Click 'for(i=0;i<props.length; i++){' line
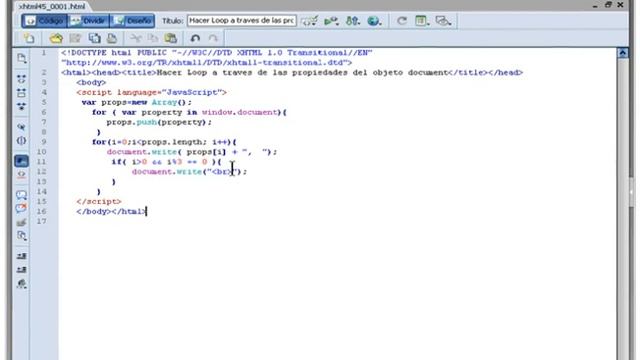The image size is (640, 360). [x=164, y=142]
